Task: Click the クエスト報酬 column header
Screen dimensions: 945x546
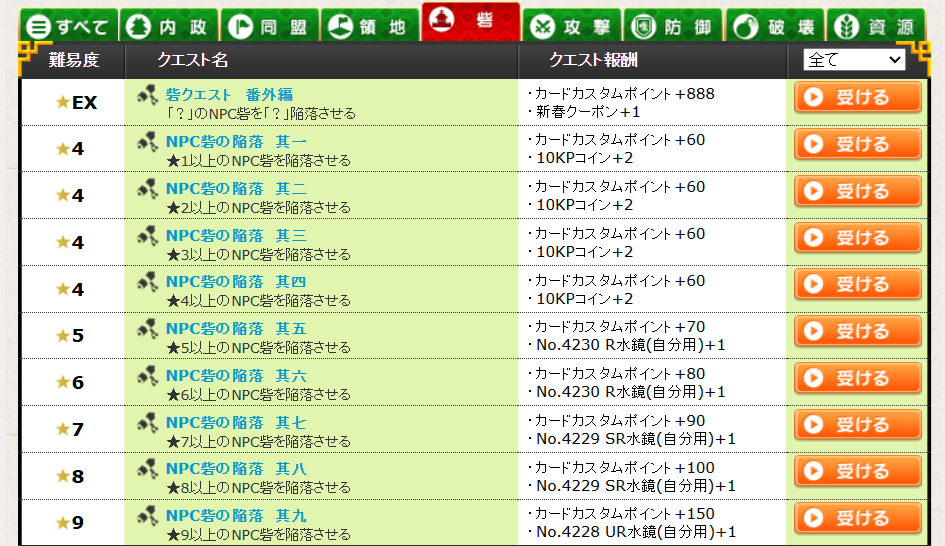Action: (593, 61)
